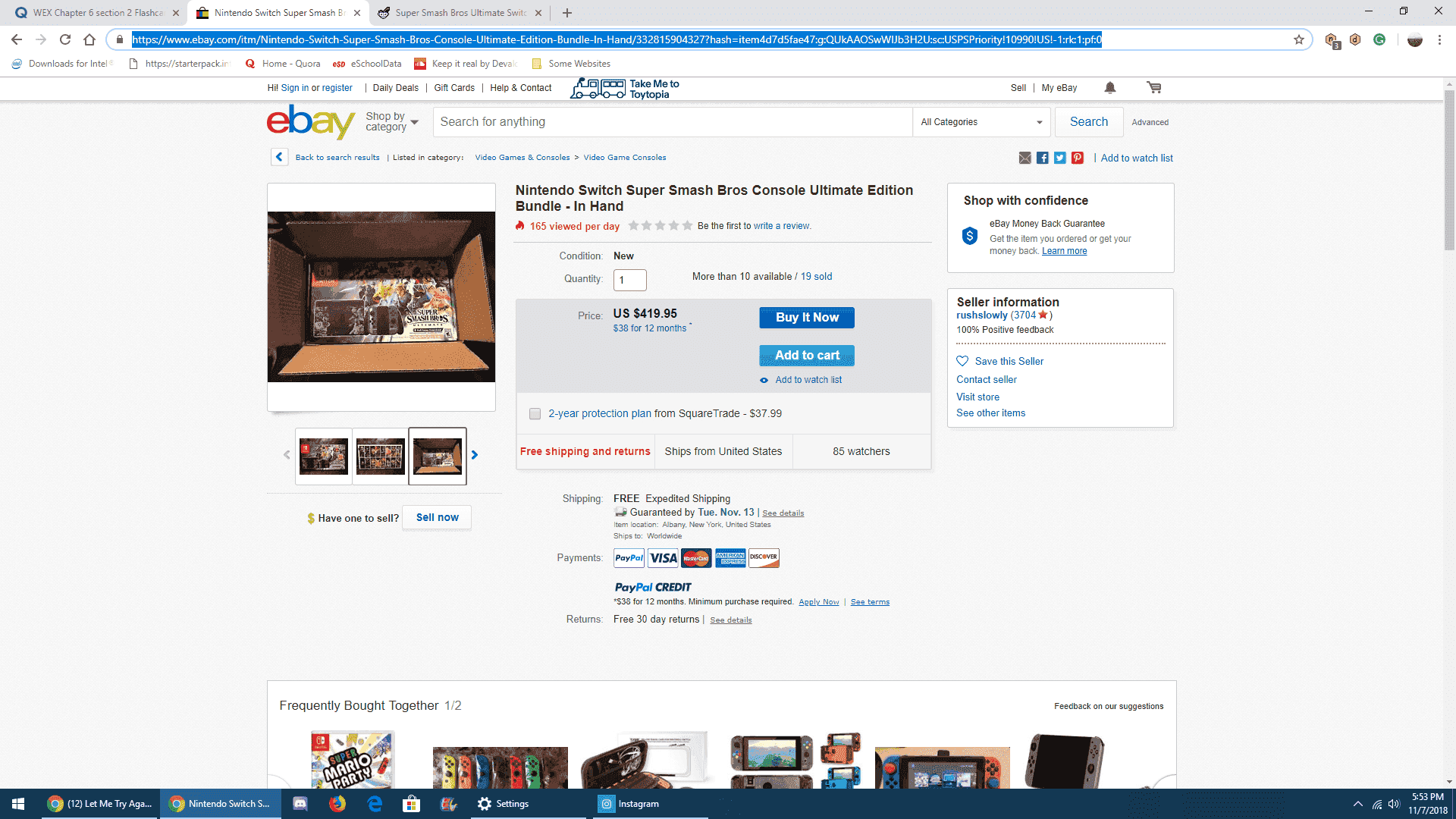Click write a review link
Screen dimensions: 1456x819
pos(781,226)
